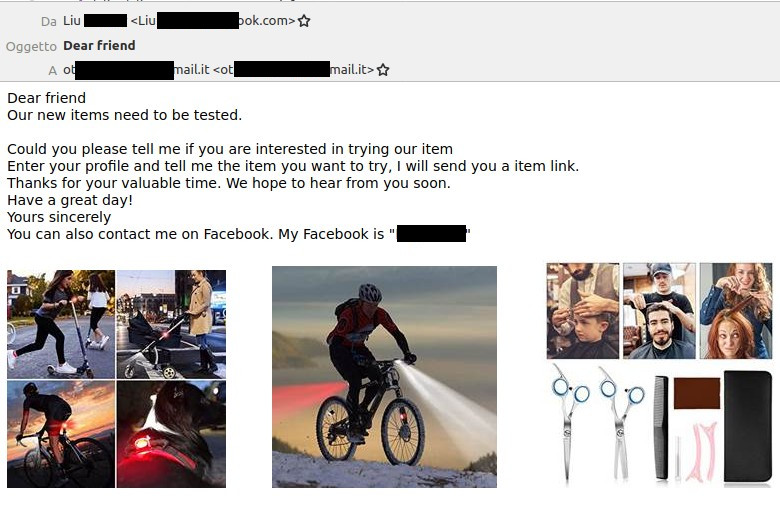Click the star icon beside recipient address
Image resolution: width=780 pixels, height=505 pixels.
[x=383, y=70]
